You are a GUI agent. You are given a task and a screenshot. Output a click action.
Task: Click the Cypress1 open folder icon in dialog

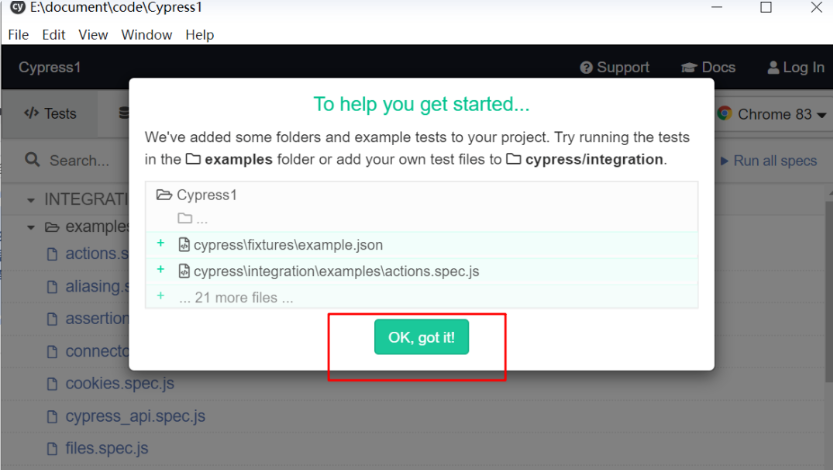click(x=164, y=195)
